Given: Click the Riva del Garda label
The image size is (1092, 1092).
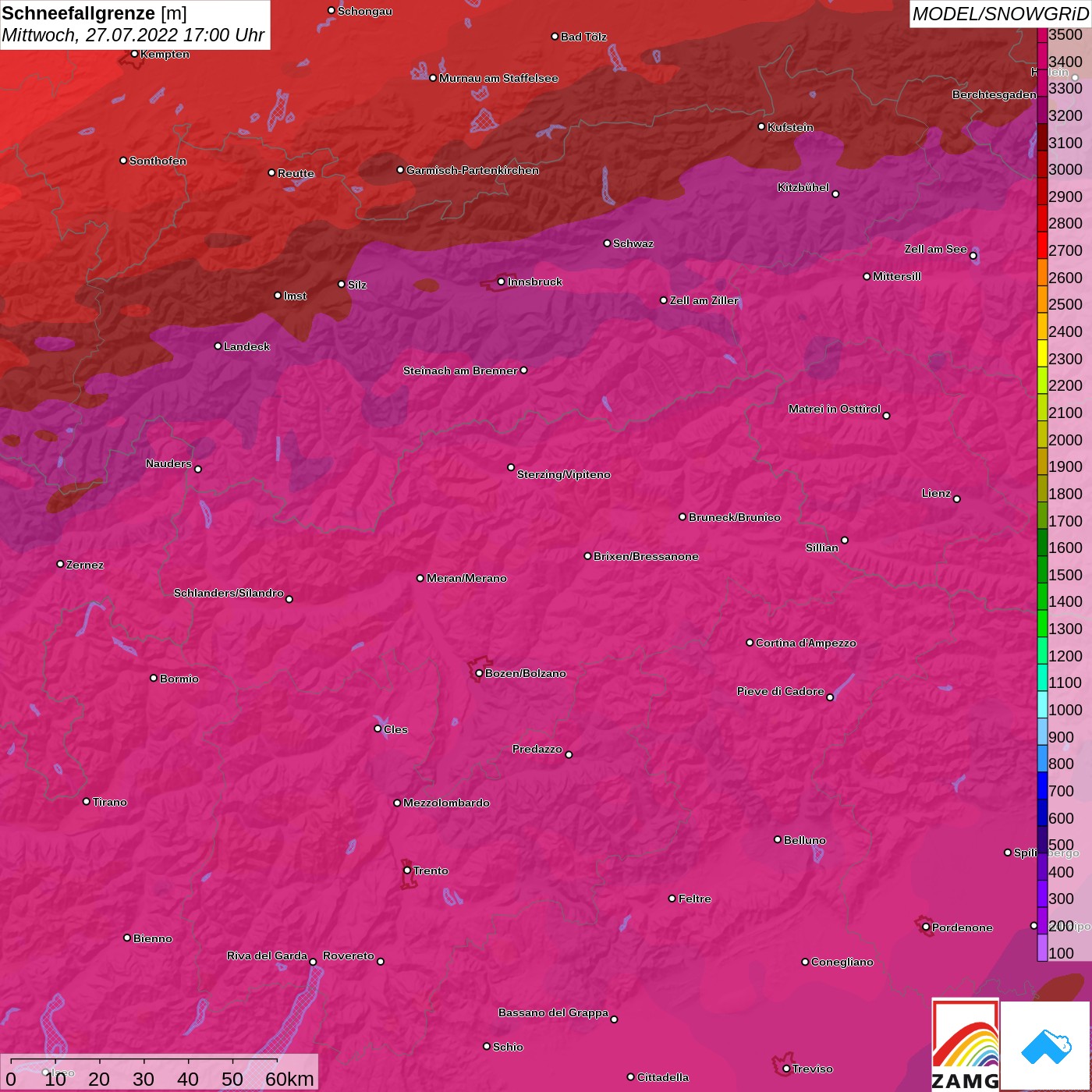Looking at the screenshot, I should (267, 955).
